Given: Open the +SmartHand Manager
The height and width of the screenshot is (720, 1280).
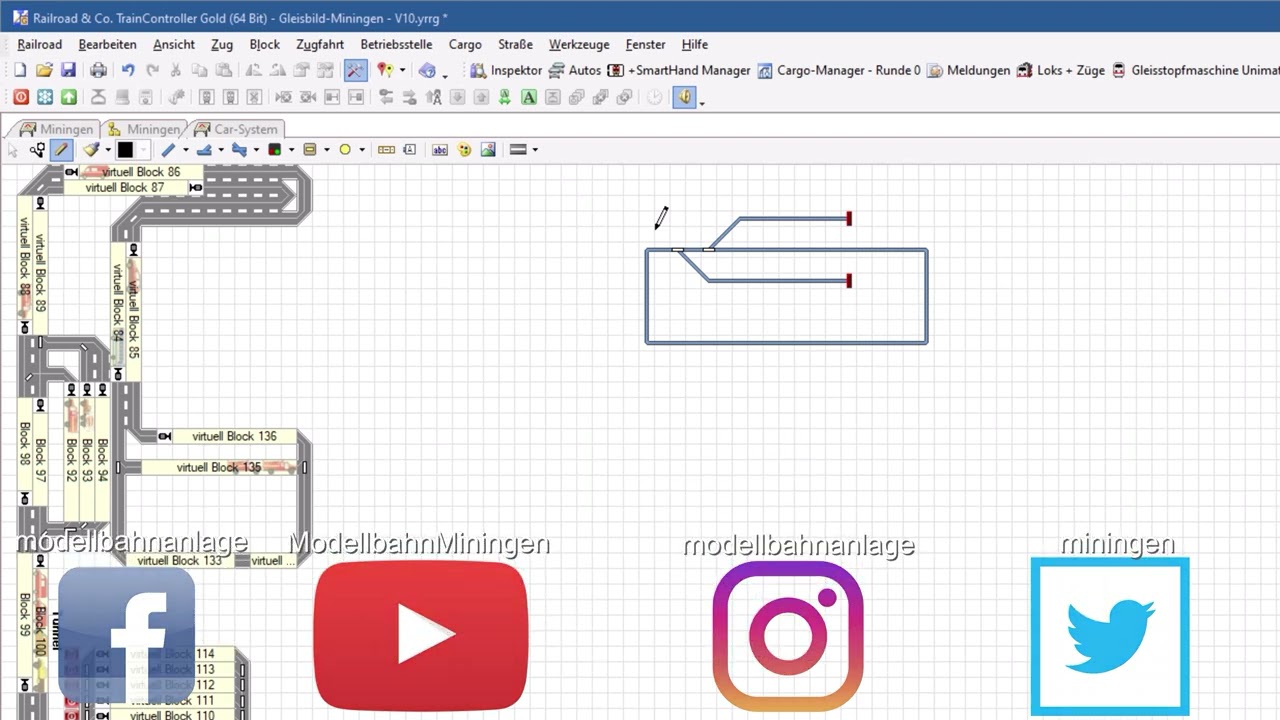Looking at the screenshot, I should [x=679, y=70].
